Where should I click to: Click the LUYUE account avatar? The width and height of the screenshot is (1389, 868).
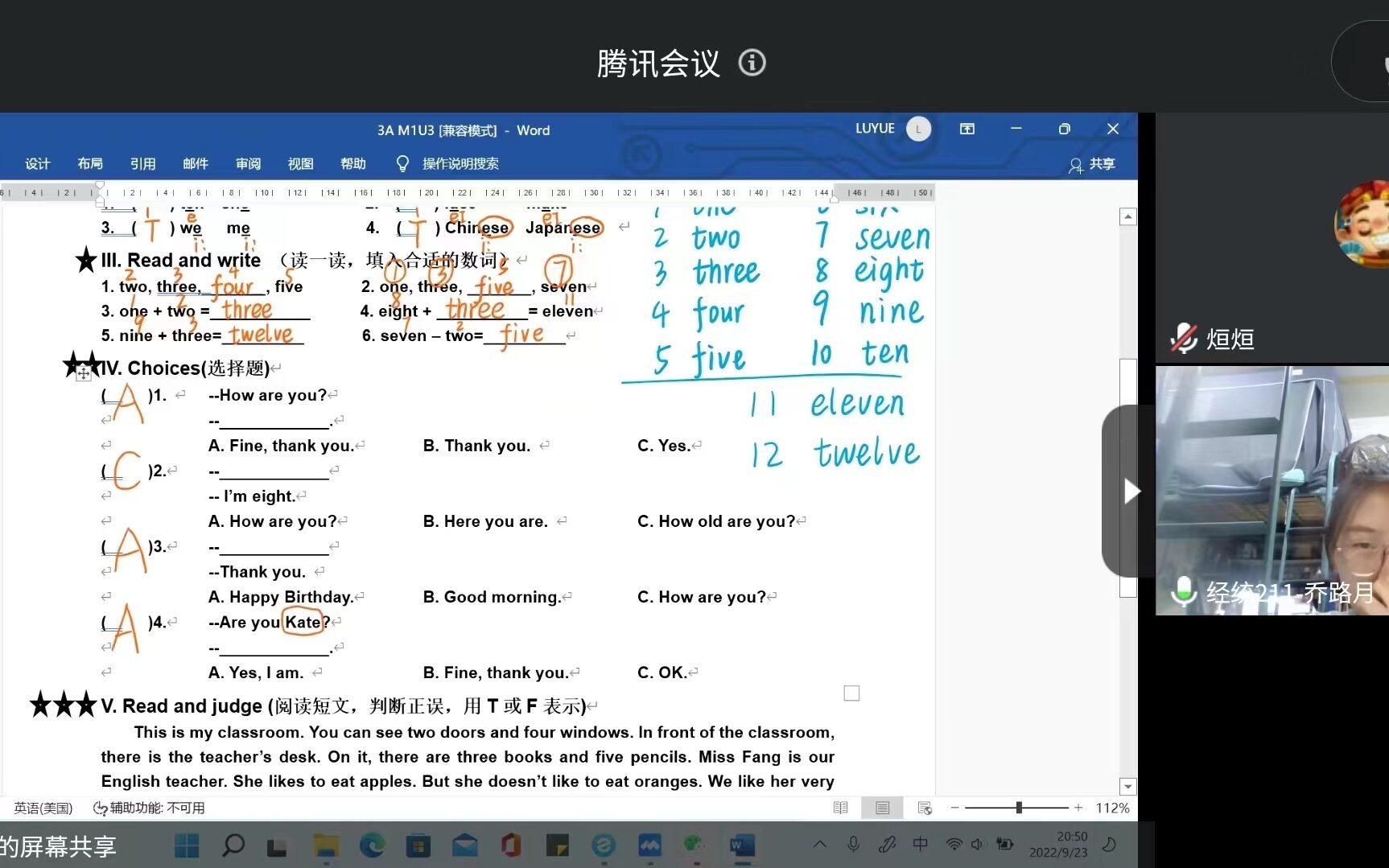[918, 129]
